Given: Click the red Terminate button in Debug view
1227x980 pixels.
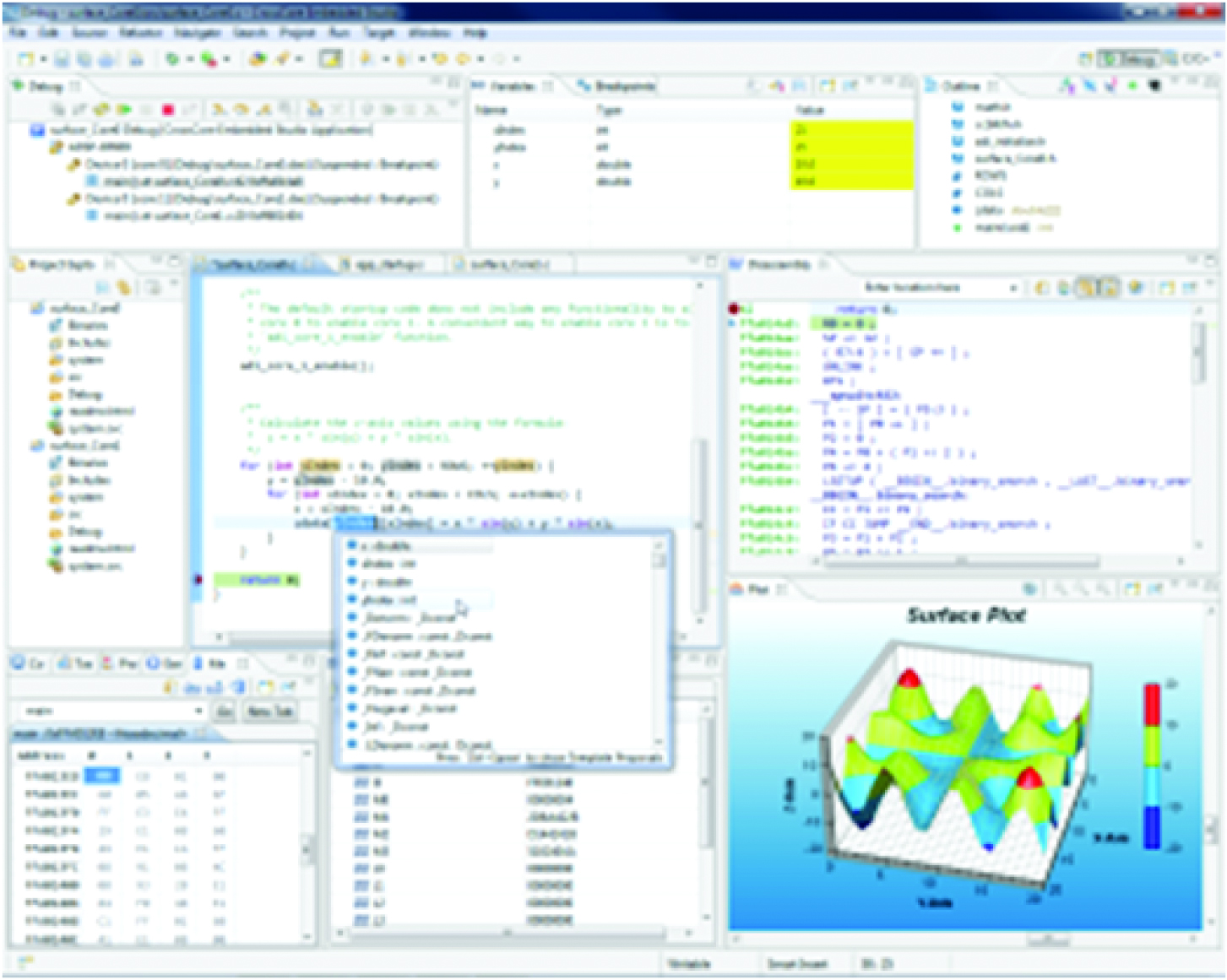Looking at the screenshot, I should click(x=168, y=110).
